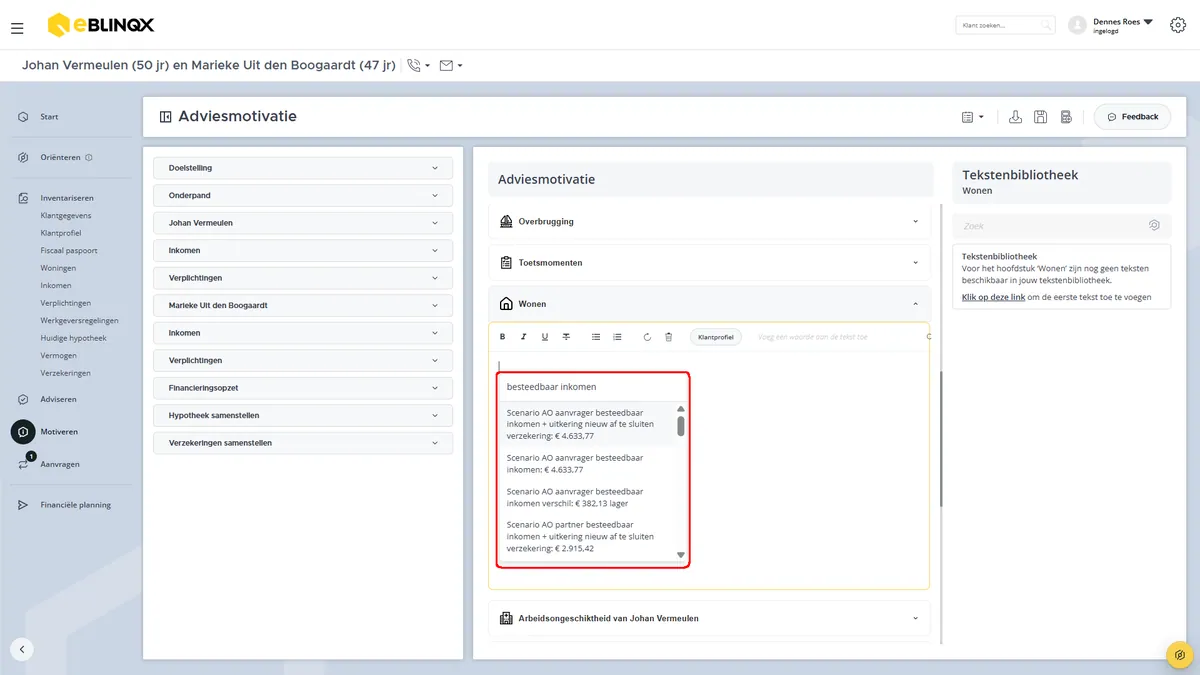Open Aanvragen in the sidebar
The height and width of the screenshot is (675, 1200).
[x=60, y=464]
